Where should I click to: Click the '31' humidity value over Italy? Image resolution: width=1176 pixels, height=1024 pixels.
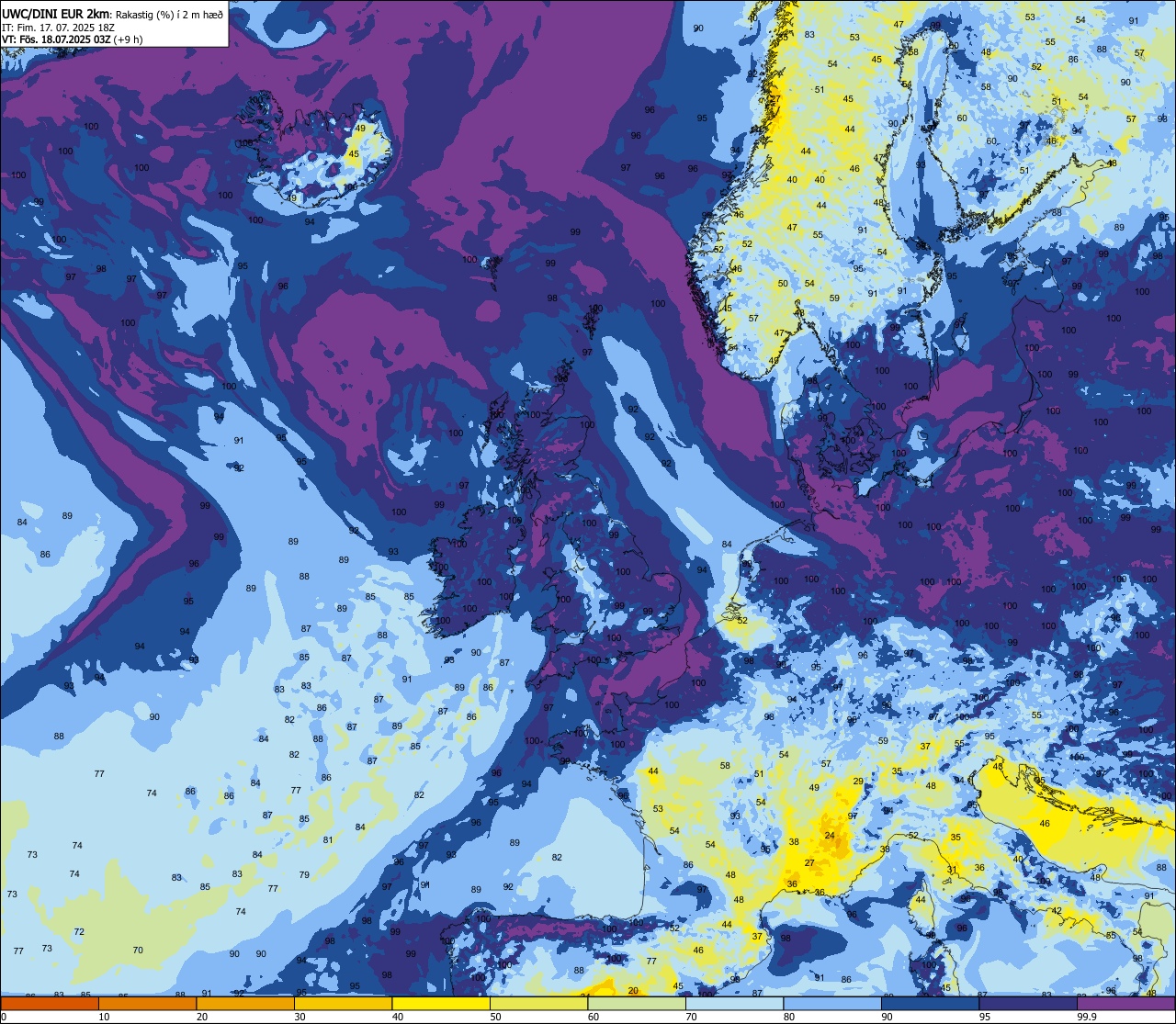(953, 870)
